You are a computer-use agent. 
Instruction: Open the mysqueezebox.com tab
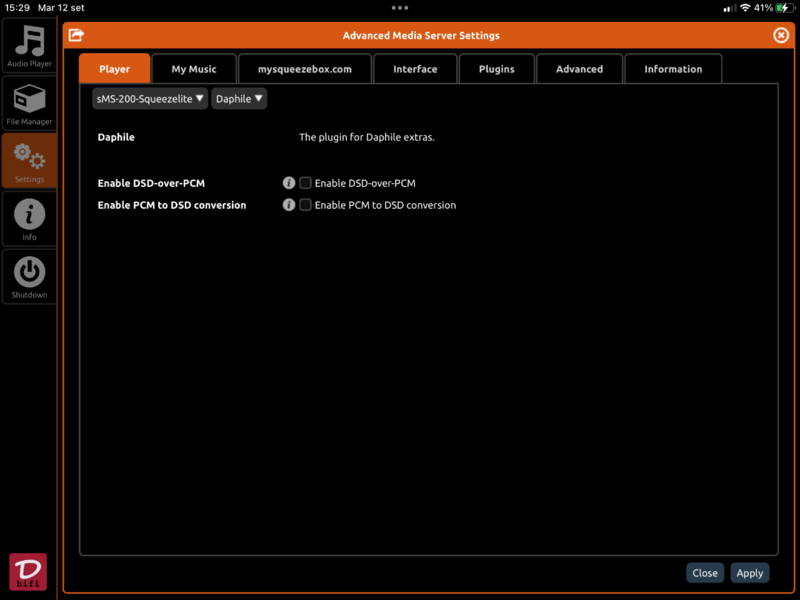pos(305,69)
